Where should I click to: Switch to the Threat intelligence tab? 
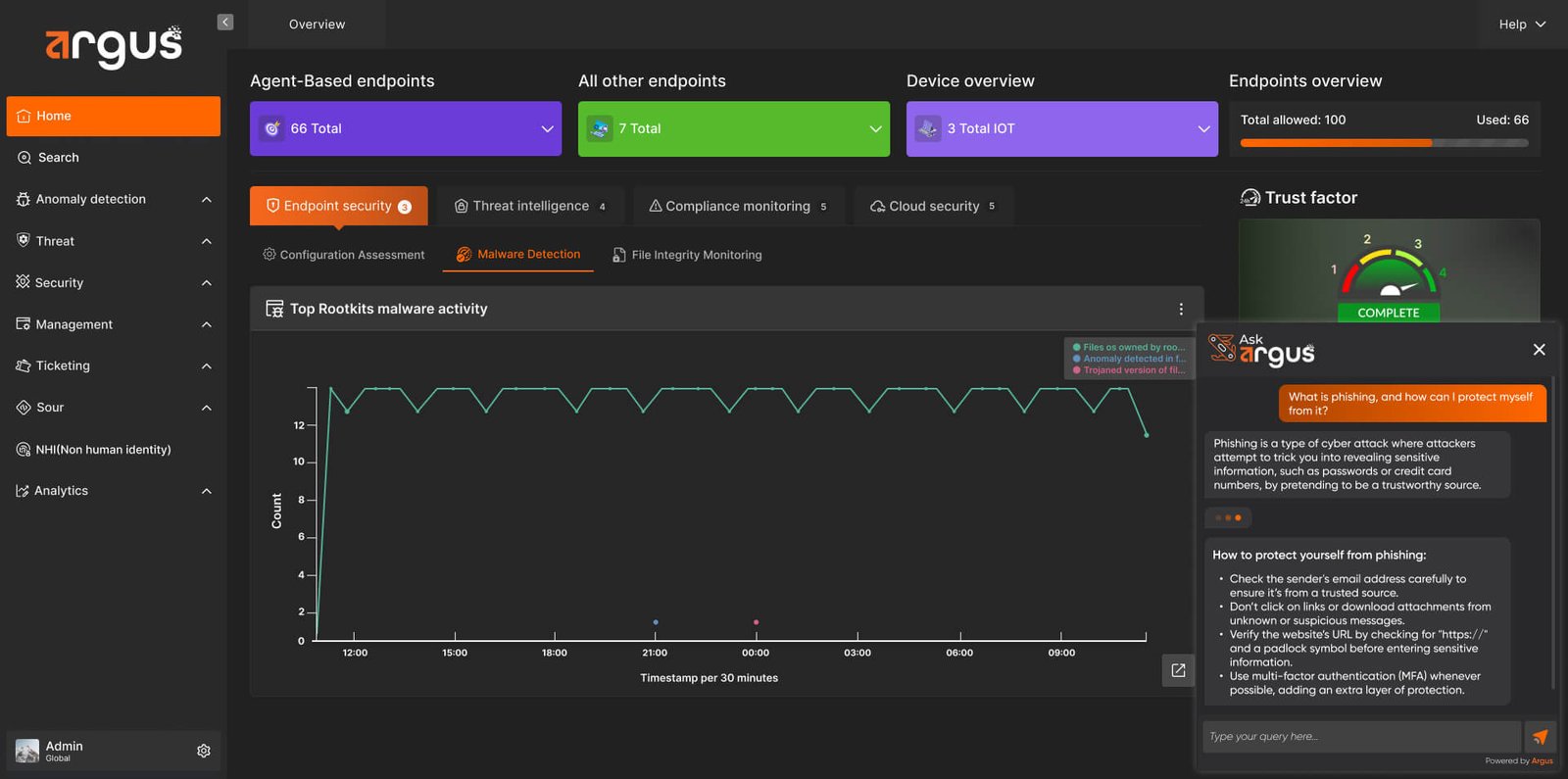coord(530,206)
